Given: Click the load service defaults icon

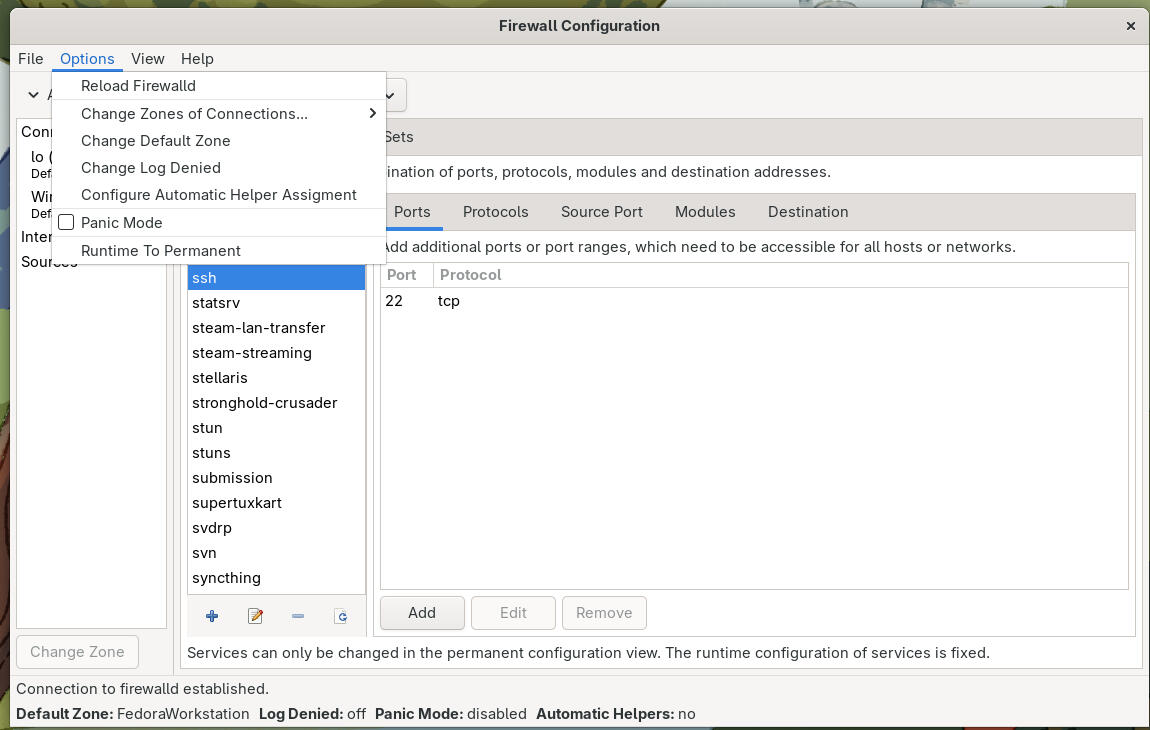Looking at the screenshot, I should tap(341, 616).
